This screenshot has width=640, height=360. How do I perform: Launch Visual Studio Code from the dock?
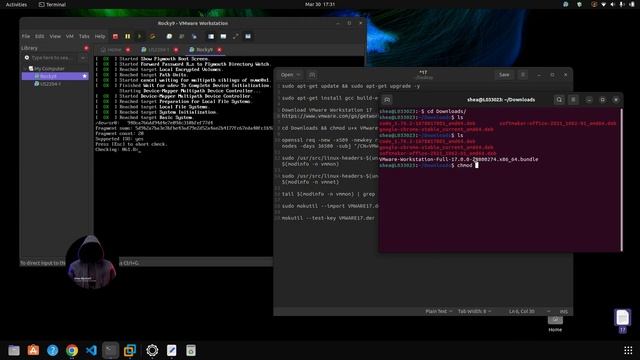click(91, 350)
